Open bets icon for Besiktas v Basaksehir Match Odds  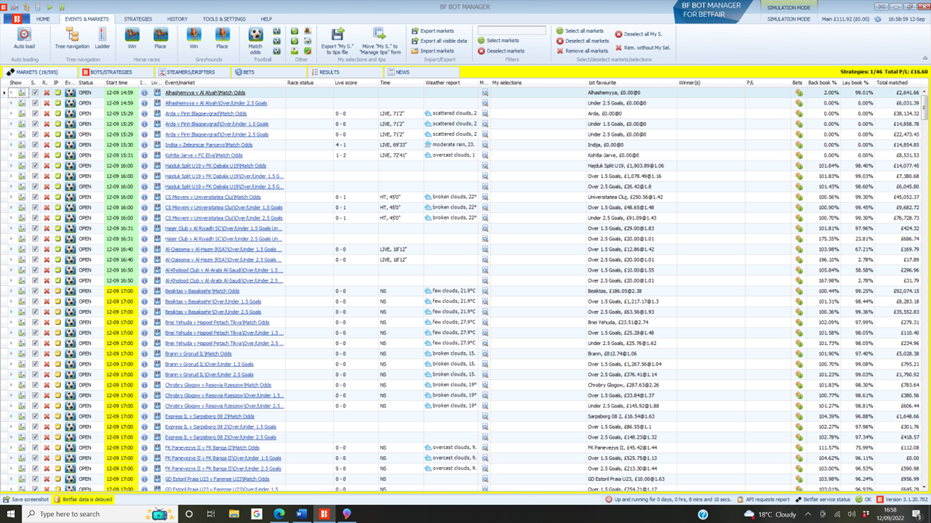799,291
